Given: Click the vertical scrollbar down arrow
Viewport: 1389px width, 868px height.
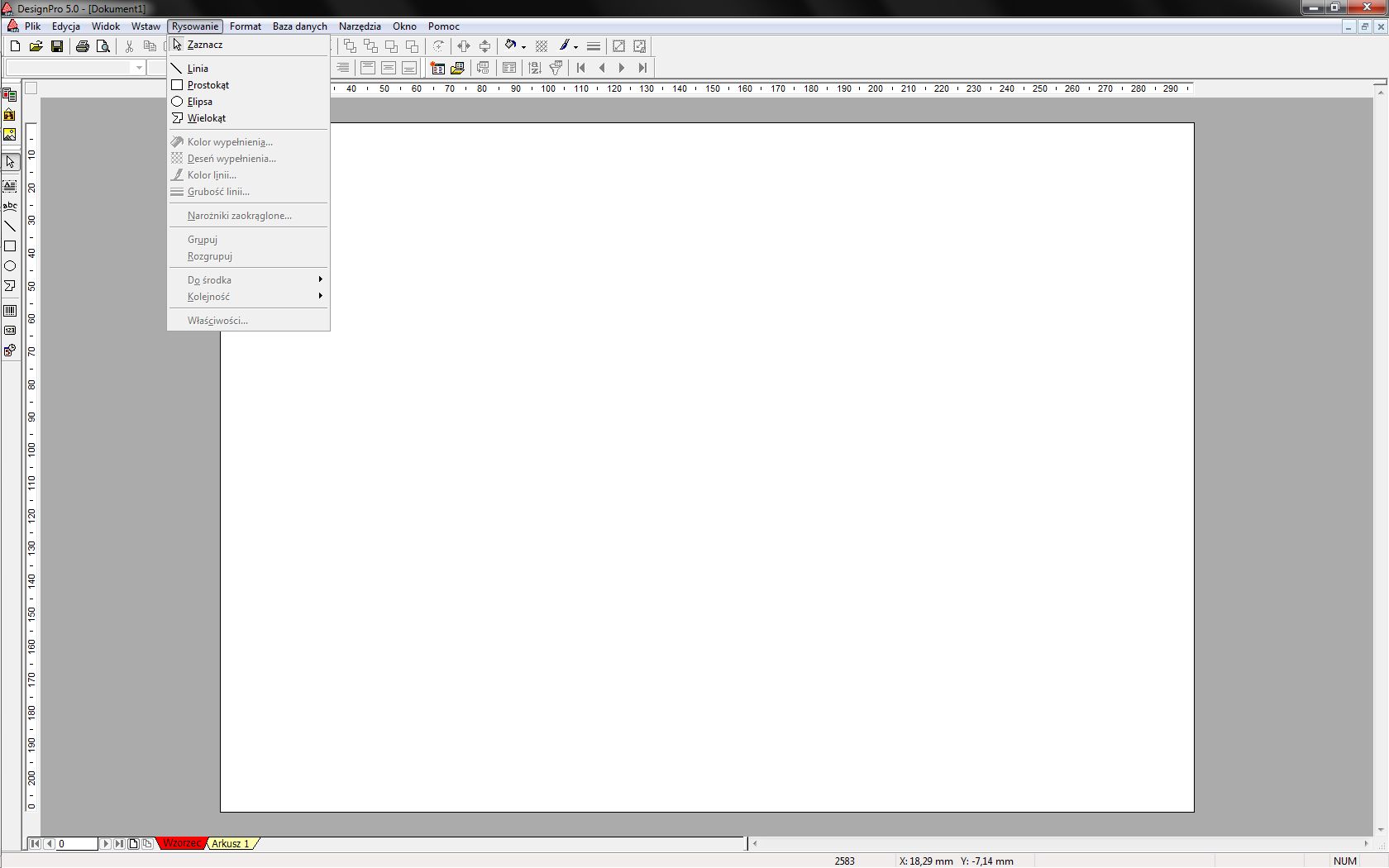Looking at the screenshot, I should [1381, 830].
